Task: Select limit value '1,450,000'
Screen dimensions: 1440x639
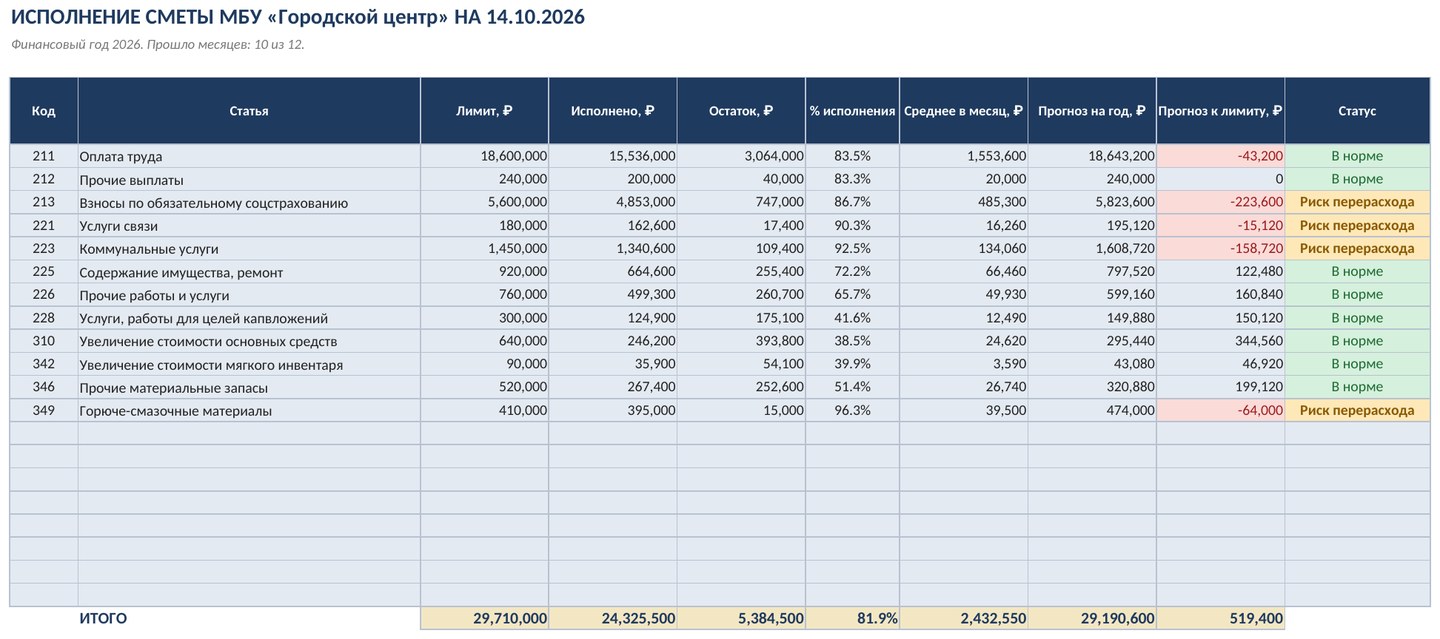Action: click(485, 248)
